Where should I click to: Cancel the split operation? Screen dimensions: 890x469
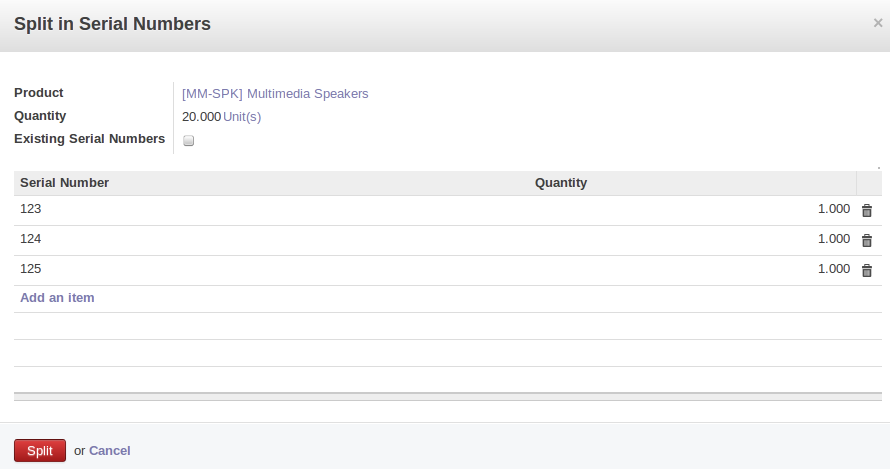pyautogui.click(x=110, y=451)
